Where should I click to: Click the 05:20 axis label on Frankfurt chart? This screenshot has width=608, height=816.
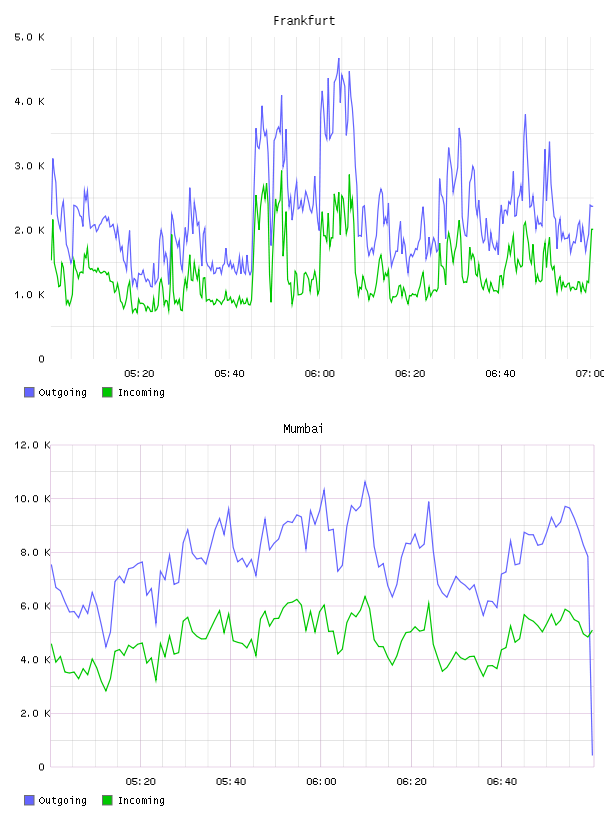140,374
